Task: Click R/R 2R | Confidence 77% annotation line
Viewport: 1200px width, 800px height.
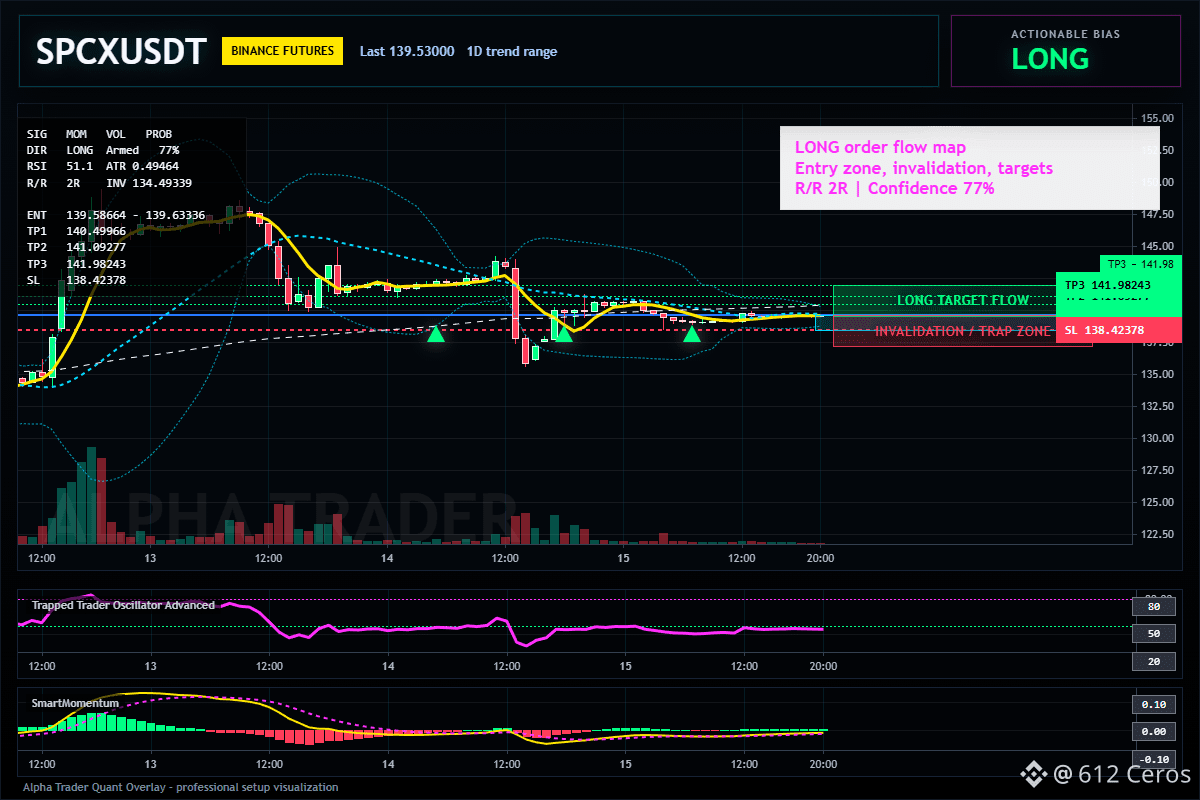Action: click(894, 188)
